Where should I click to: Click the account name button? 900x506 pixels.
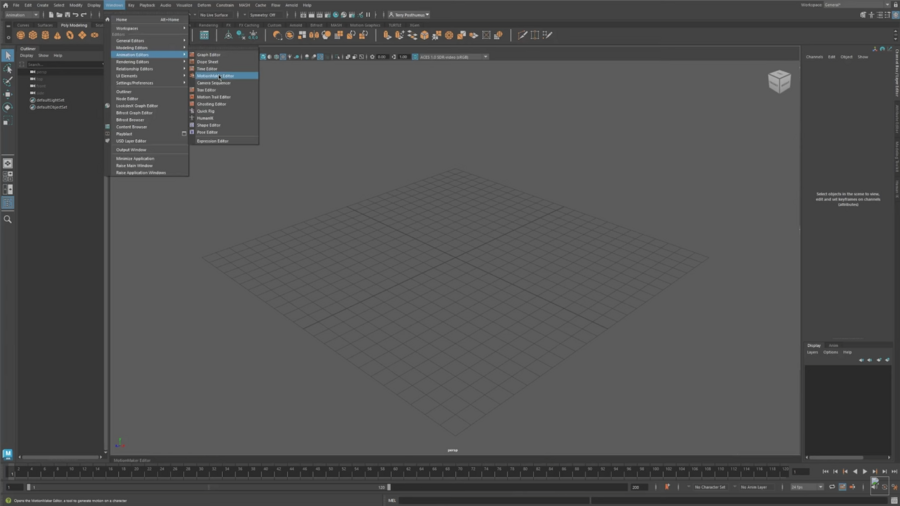[x=408, y=15]
